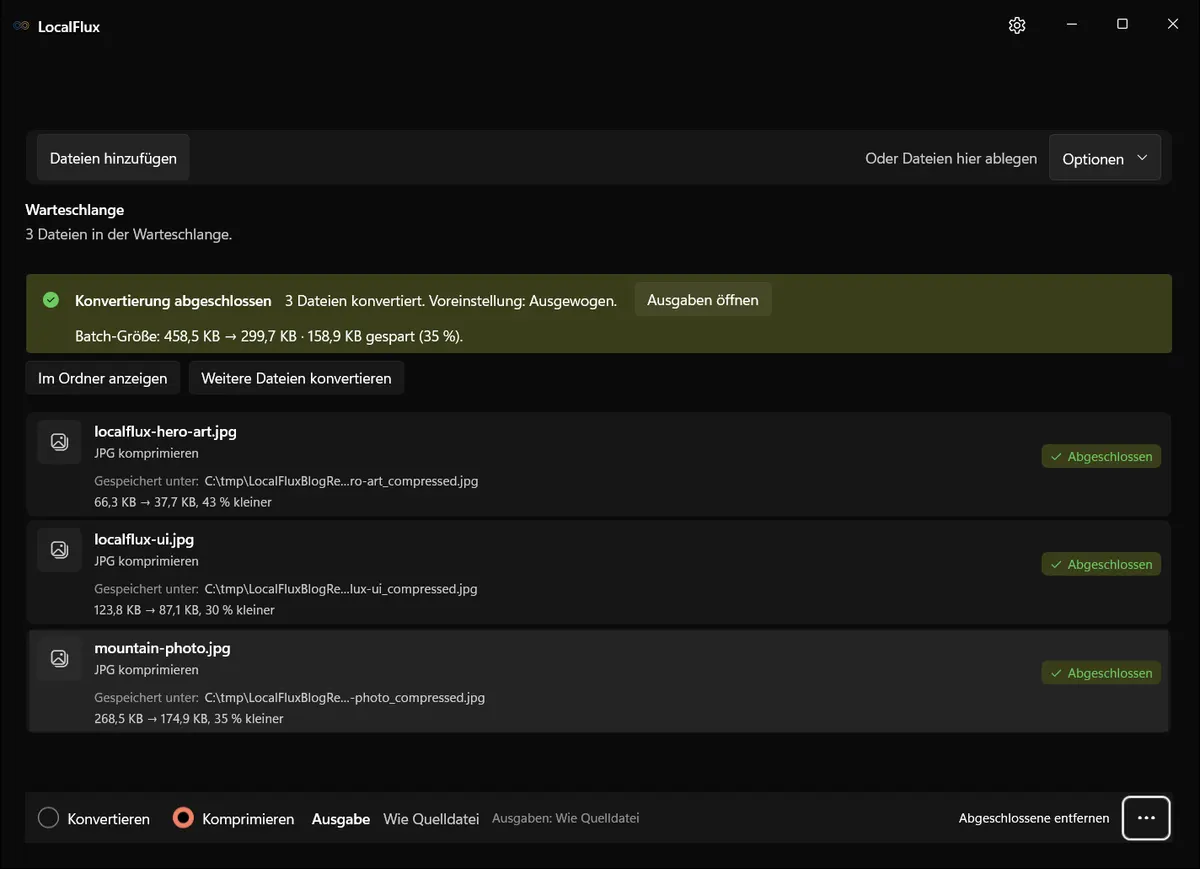Open saved path of localflux-ui_compressed.jpg
1200x869 pixels.
click(341, 589)
